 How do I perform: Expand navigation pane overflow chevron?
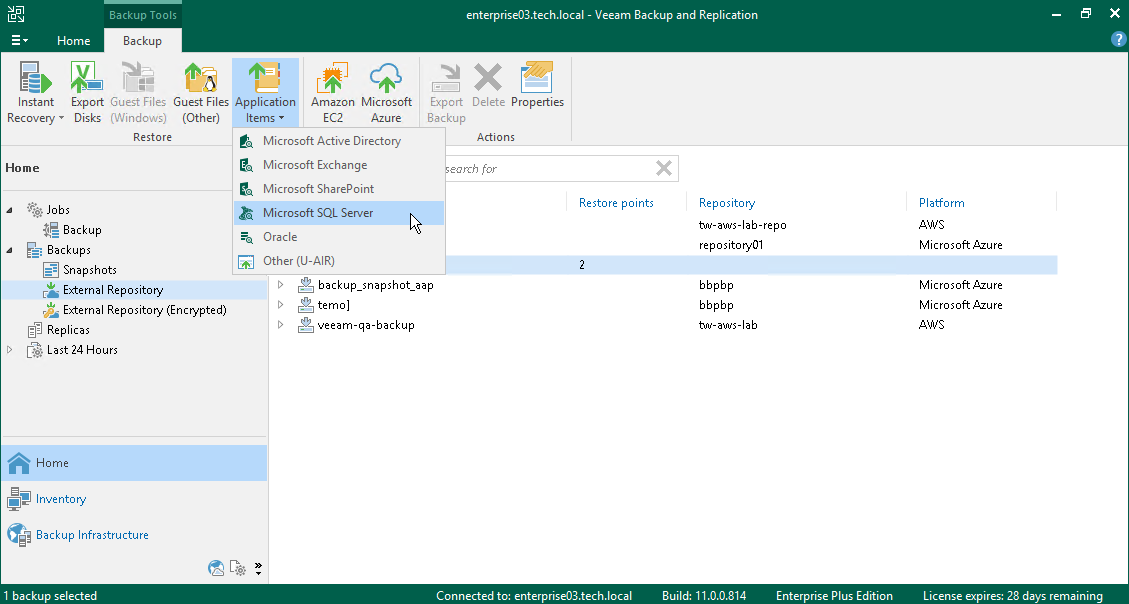pyautogui.click(x=258, y=569)
